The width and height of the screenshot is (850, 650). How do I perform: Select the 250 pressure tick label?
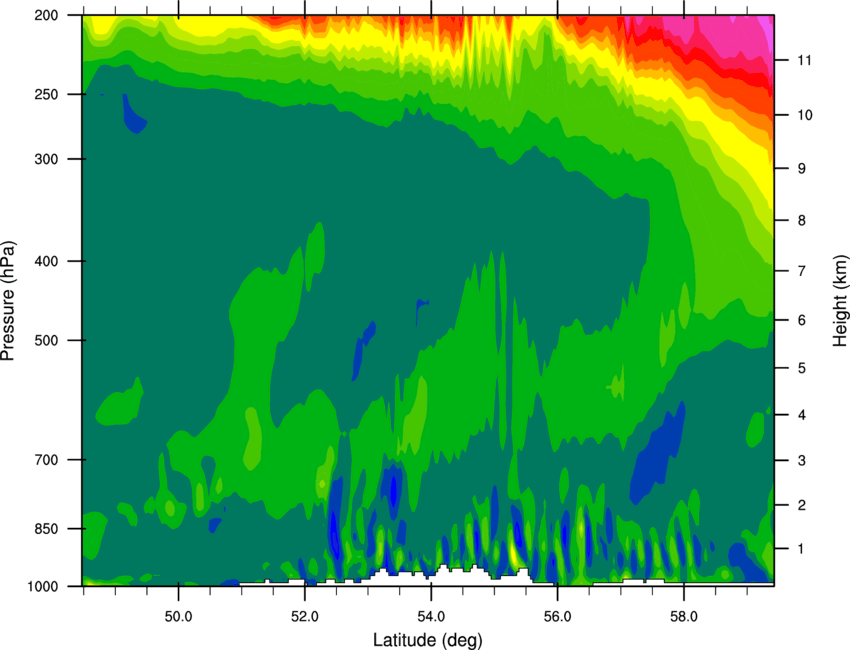(x=47, y=94)
